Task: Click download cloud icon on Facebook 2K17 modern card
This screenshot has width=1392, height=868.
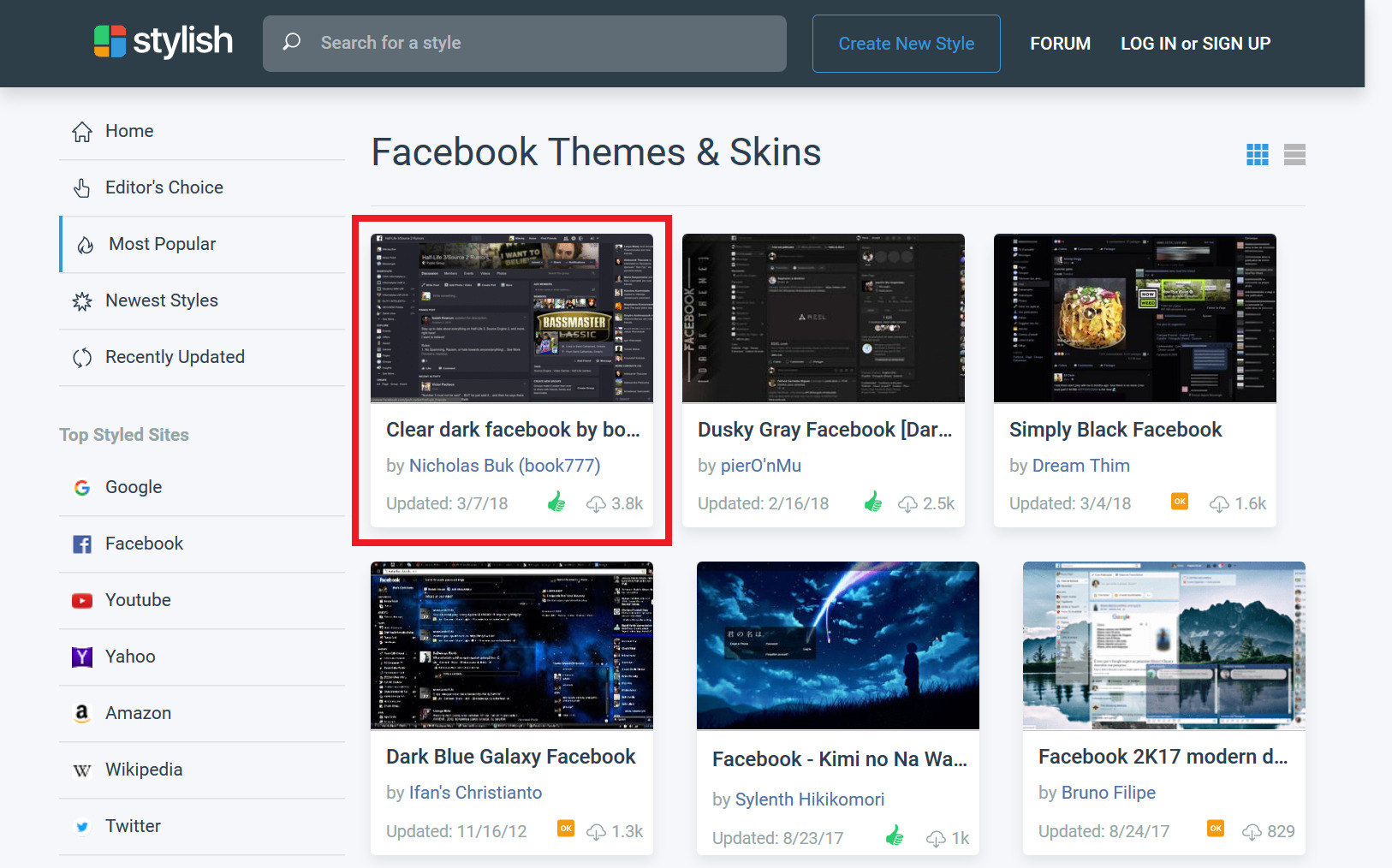Action: [x=1252, y=832]
